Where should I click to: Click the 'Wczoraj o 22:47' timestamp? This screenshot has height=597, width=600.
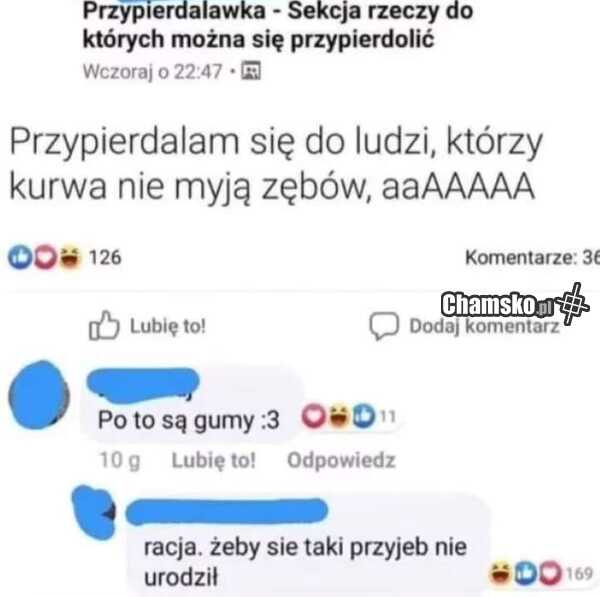tap(152, 71)
